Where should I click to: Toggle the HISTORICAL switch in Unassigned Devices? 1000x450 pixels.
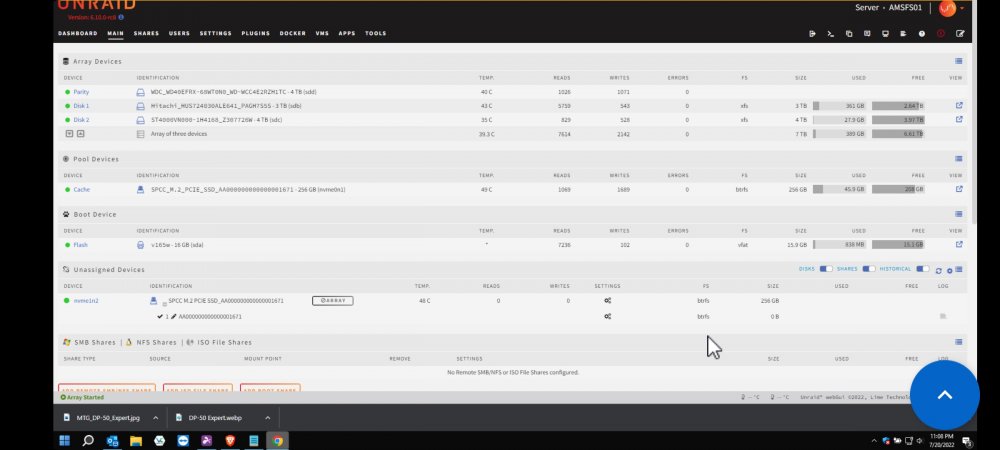pos(922,269)
